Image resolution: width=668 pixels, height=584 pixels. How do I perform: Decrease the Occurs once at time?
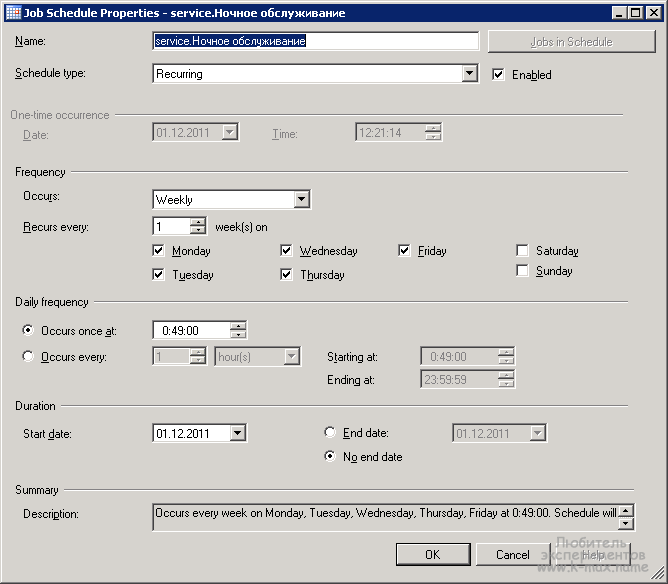pyautogui.click(x=238, y=335)
